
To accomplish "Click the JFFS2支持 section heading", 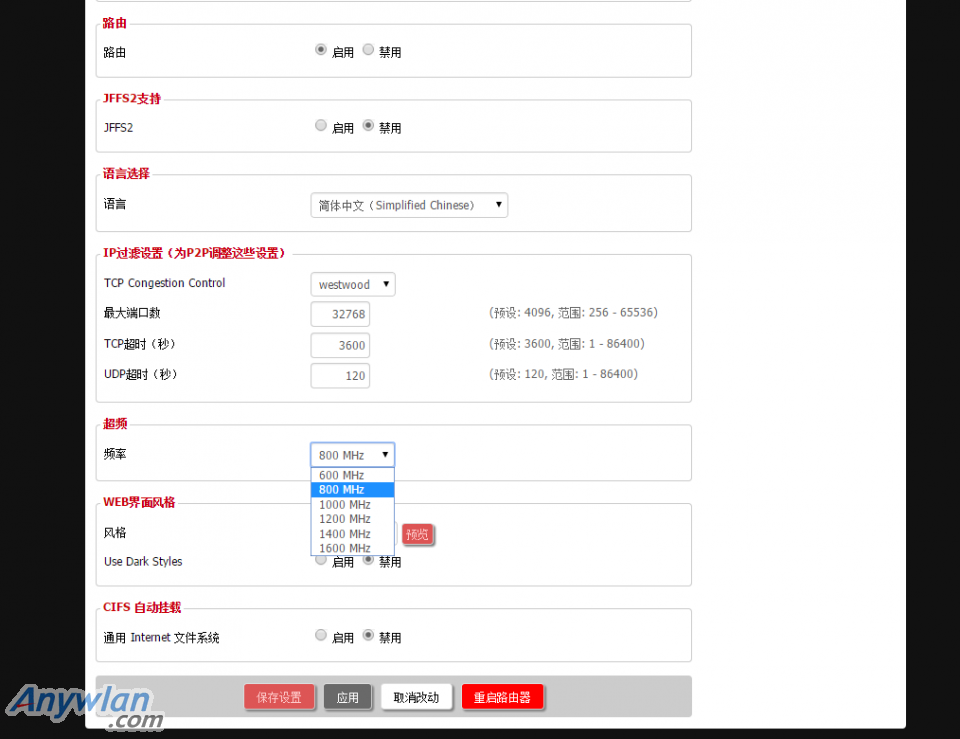I will point(132,99).
